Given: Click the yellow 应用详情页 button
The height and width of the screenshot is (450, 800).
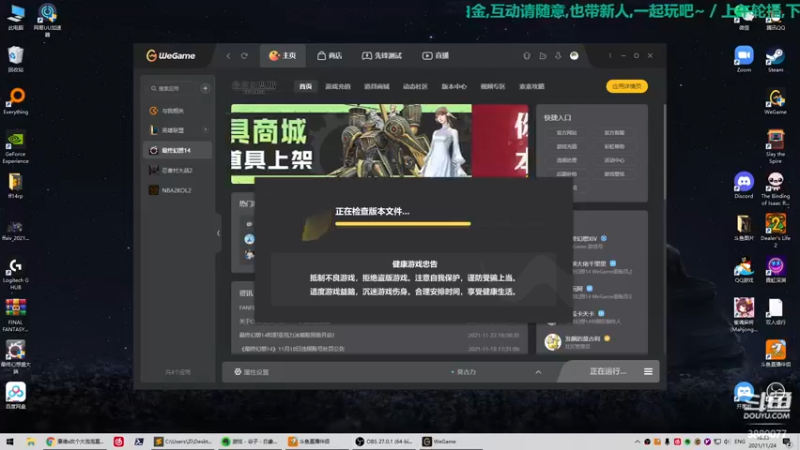Looking at the screenshot, I should [x=627, y=86].
